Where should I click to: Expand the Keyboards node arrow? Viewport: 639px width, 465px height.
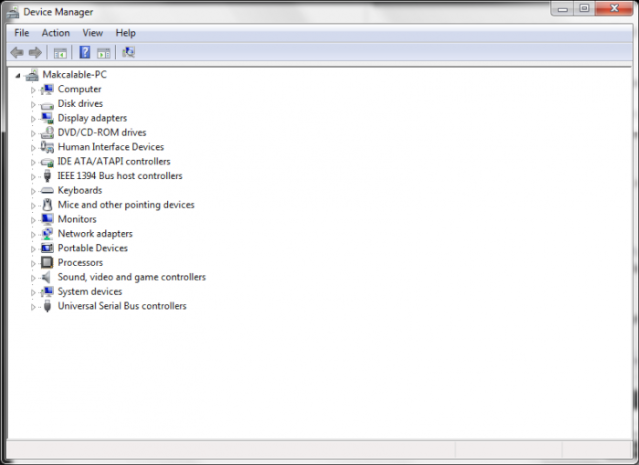33,191
